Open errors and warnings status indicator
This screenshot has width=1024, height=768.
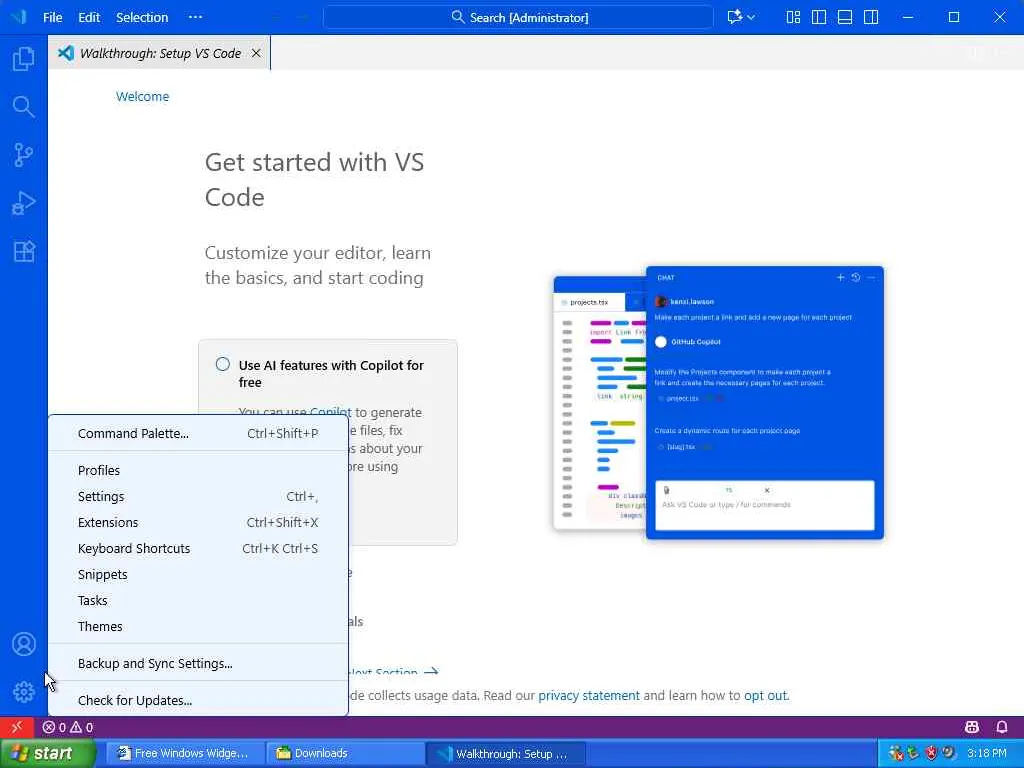[68, 727]
